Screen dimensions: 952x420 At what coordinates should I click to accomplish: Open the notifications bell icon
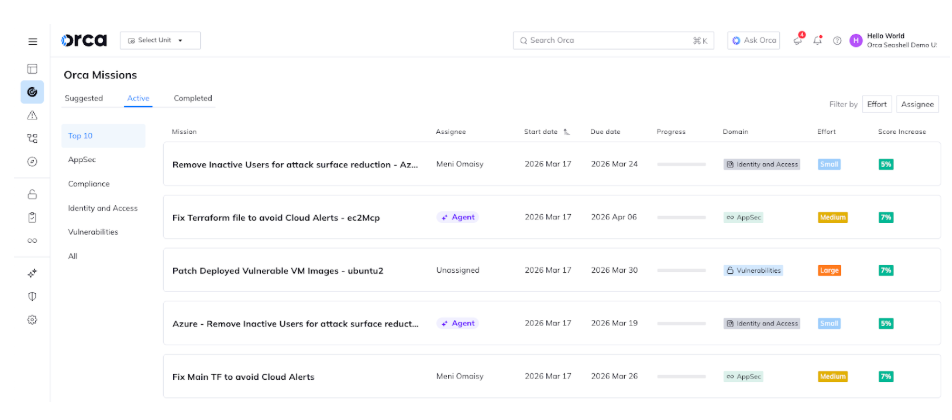click(x=818, y=40)
